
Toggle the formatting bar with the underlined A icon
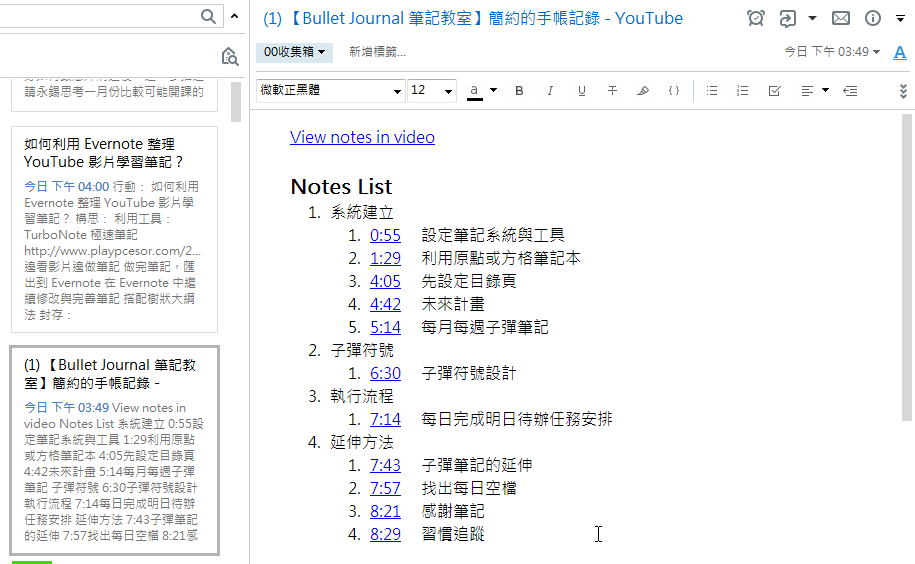coord(900,52)
